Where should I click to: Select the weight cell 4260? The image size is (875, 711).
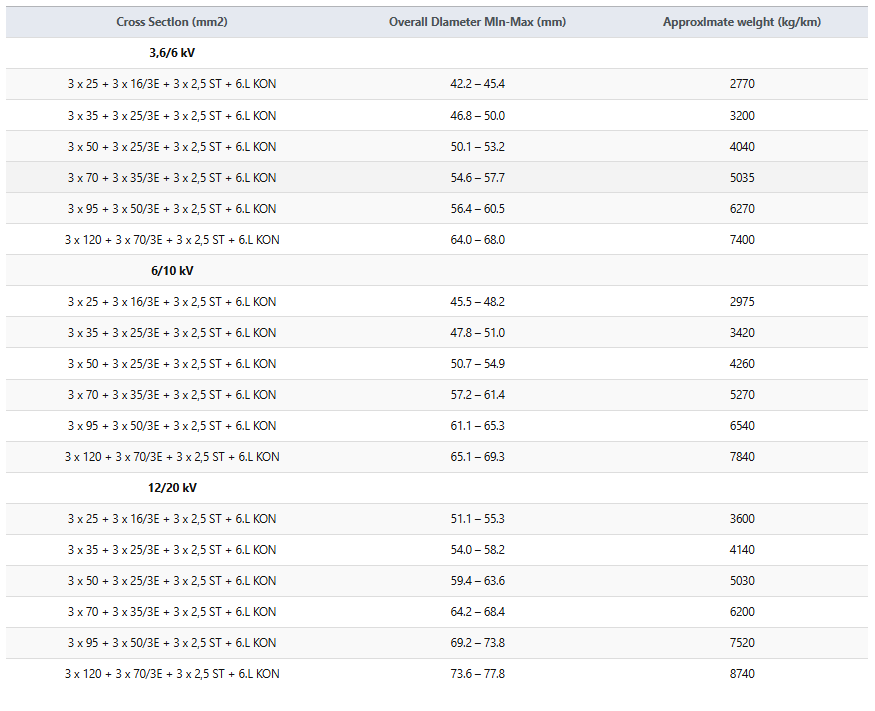pyautogui.click(x=742, y=364)
